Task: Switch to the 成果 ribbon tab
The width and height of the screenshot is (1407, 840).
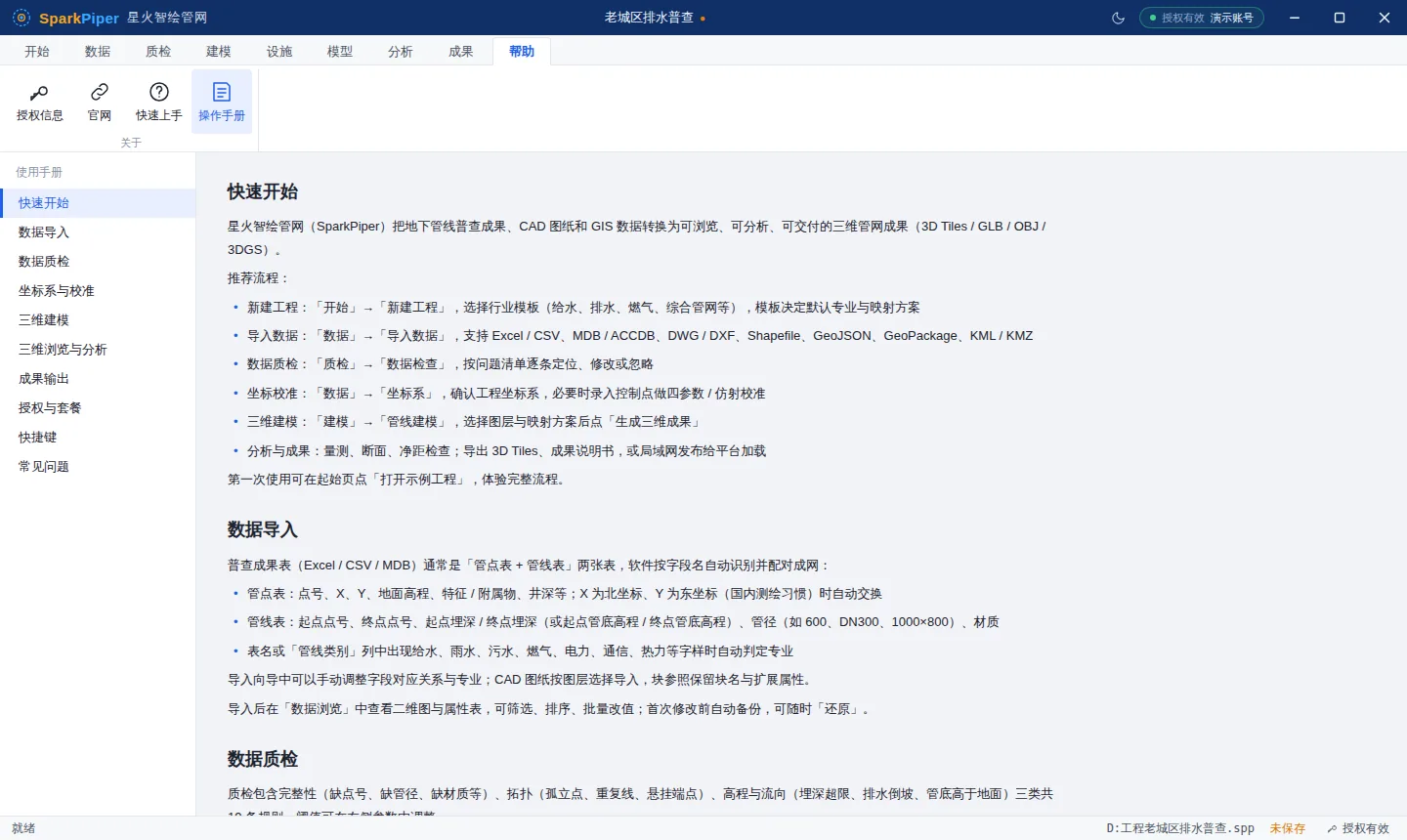Action: 461,52
